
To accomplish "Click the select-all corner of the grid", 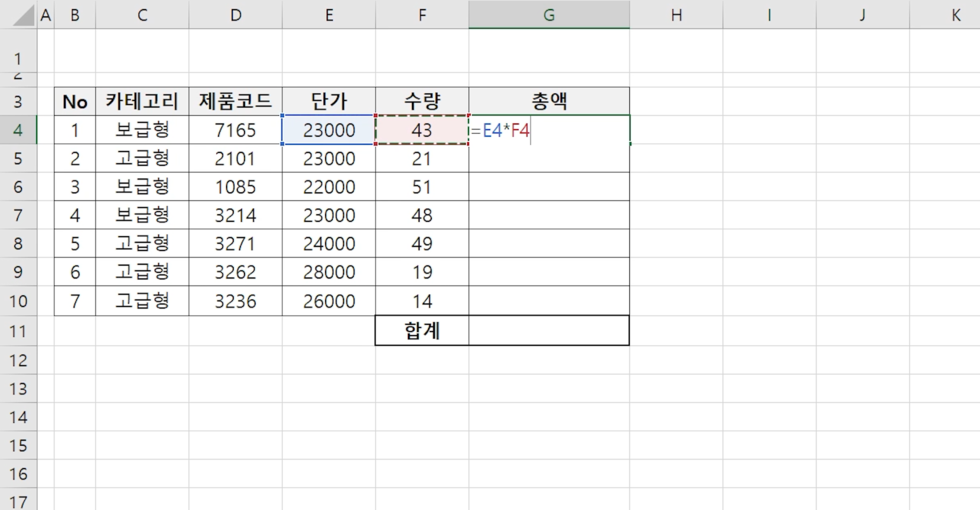I will [18, 15].
